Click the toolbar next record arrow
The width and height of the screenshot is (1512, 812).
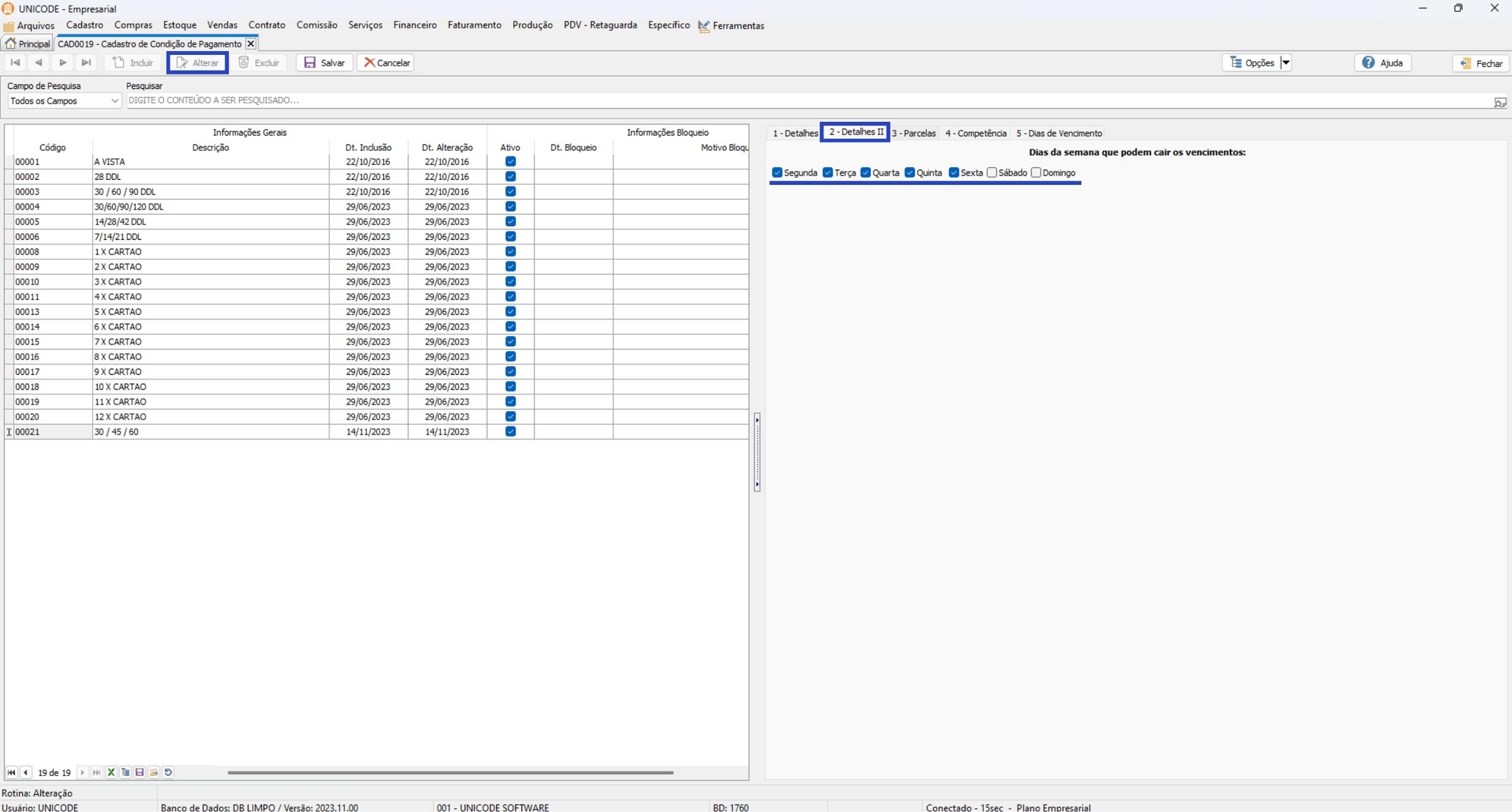point(62,63)
